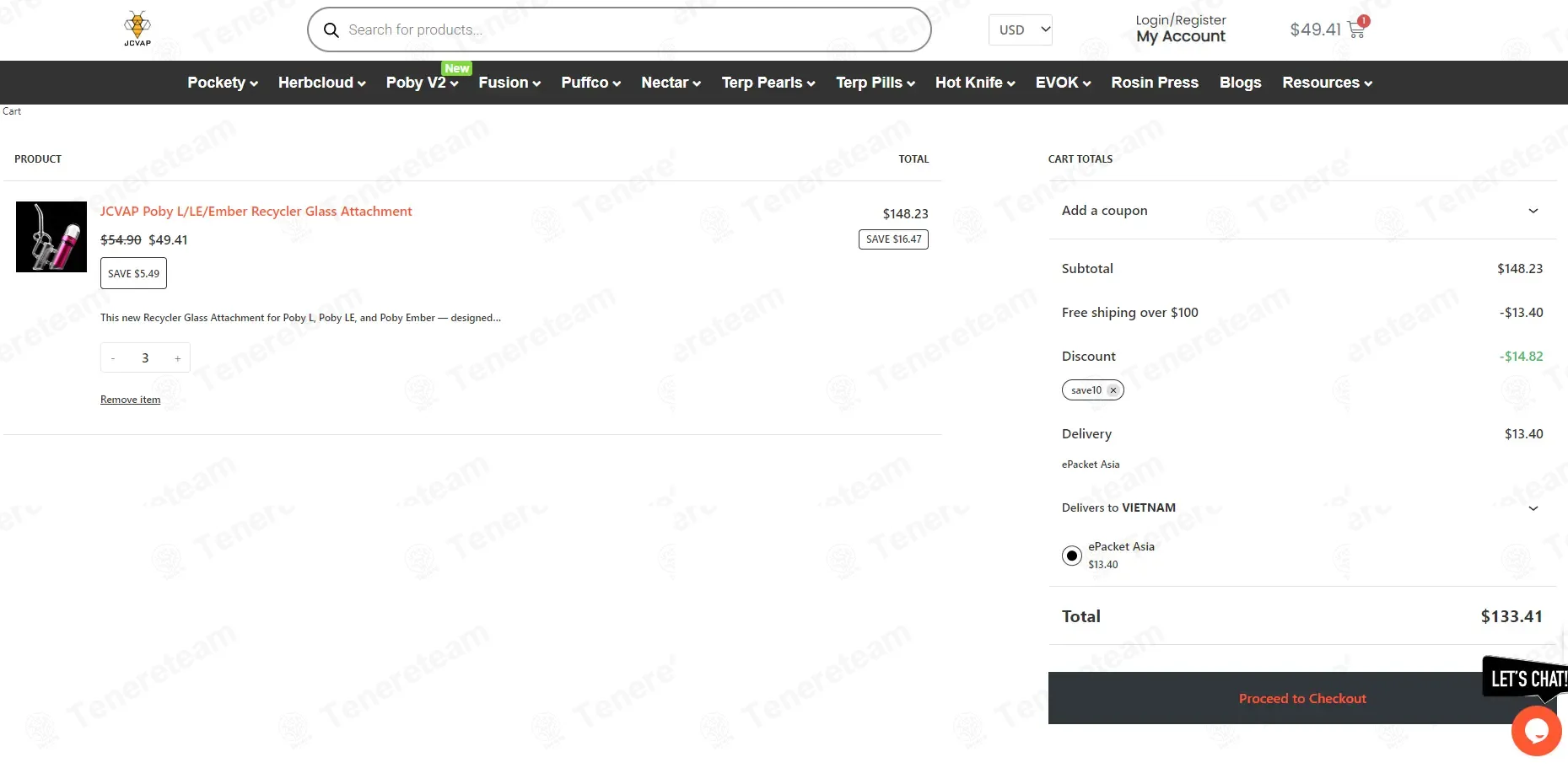This screenshot has height=768, width=1568.
Task: Open the recycler glass attachment product thumbnail
Action: pos(51,237)
